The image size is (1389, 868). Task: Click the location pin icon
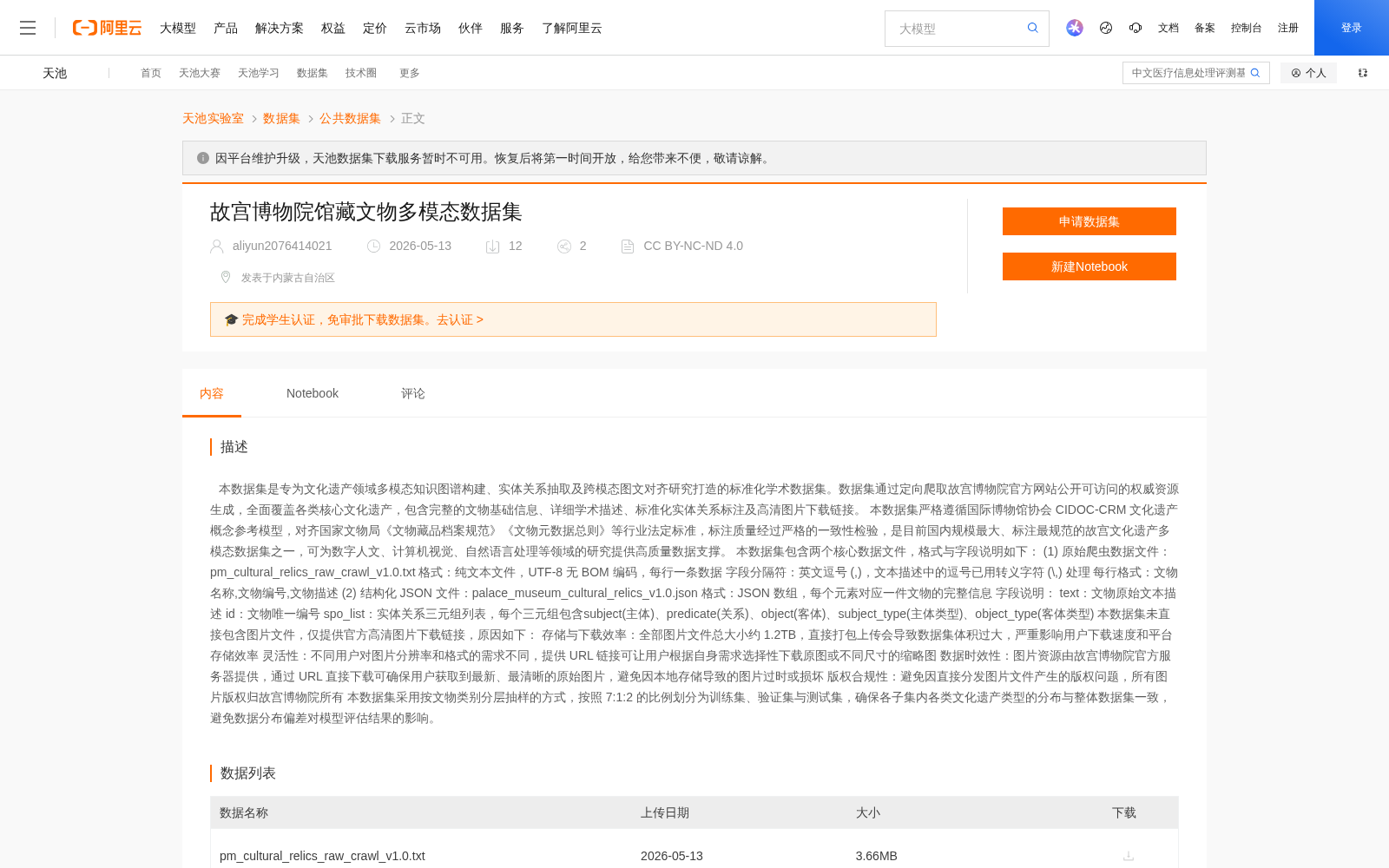pos(226,277)
